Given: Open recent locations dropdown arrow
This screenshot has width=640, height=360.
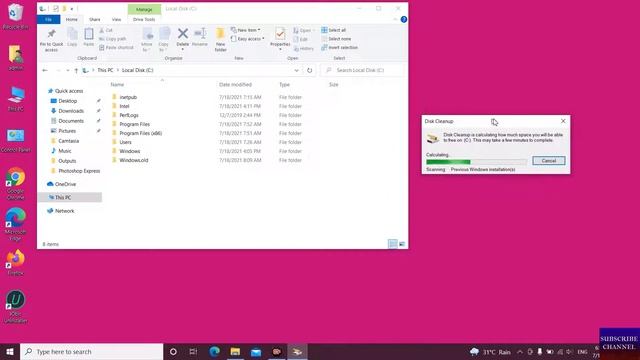Looking at the screenshot, I should click(x=67, y=70).
